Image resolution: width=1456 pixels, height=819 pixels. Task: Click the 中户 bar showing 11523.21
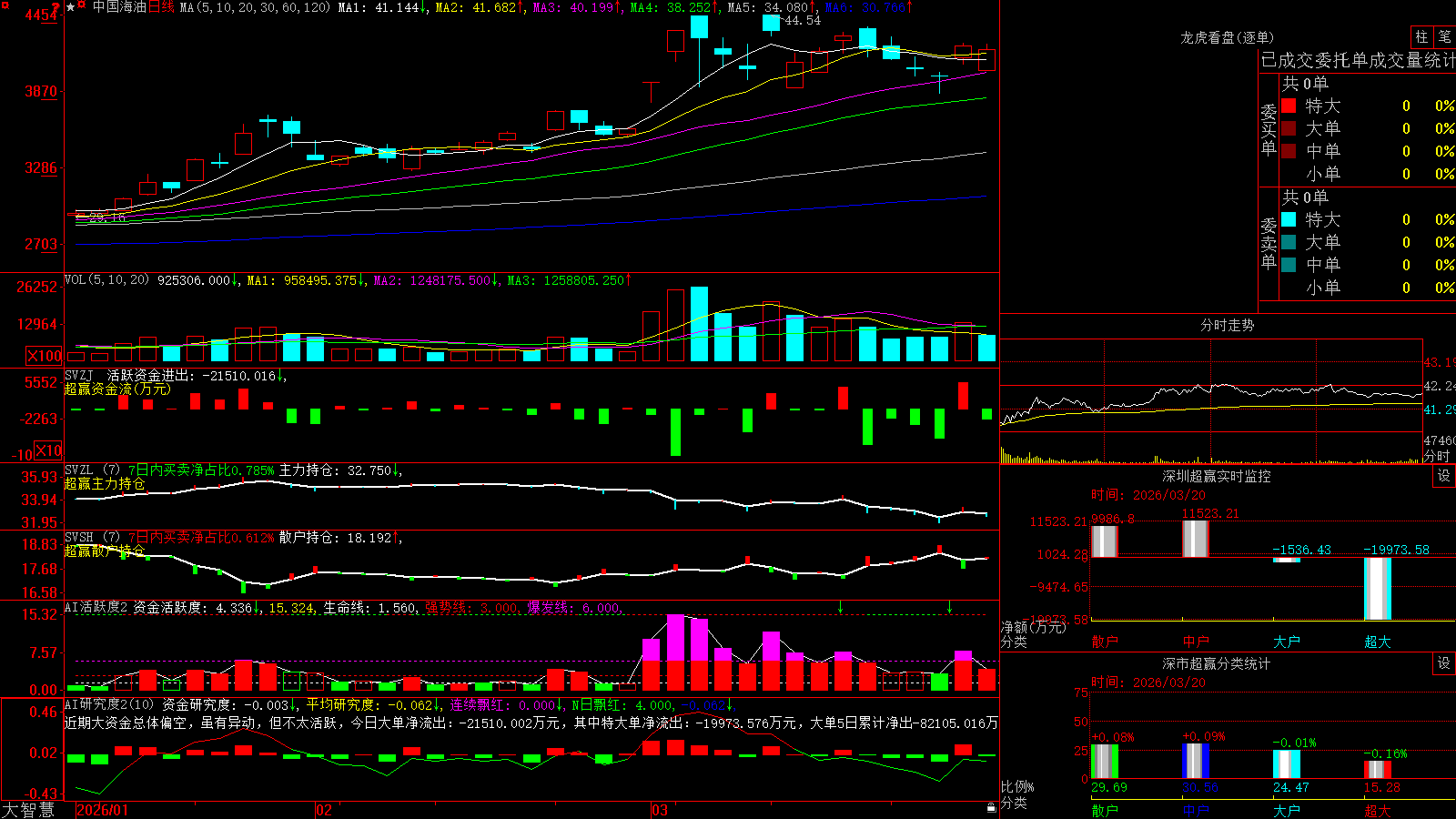tap(1196, 539)
